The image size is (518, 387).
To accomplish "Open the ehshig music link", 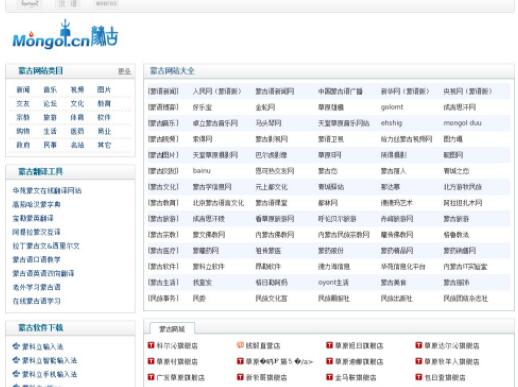I will [391, 123].
